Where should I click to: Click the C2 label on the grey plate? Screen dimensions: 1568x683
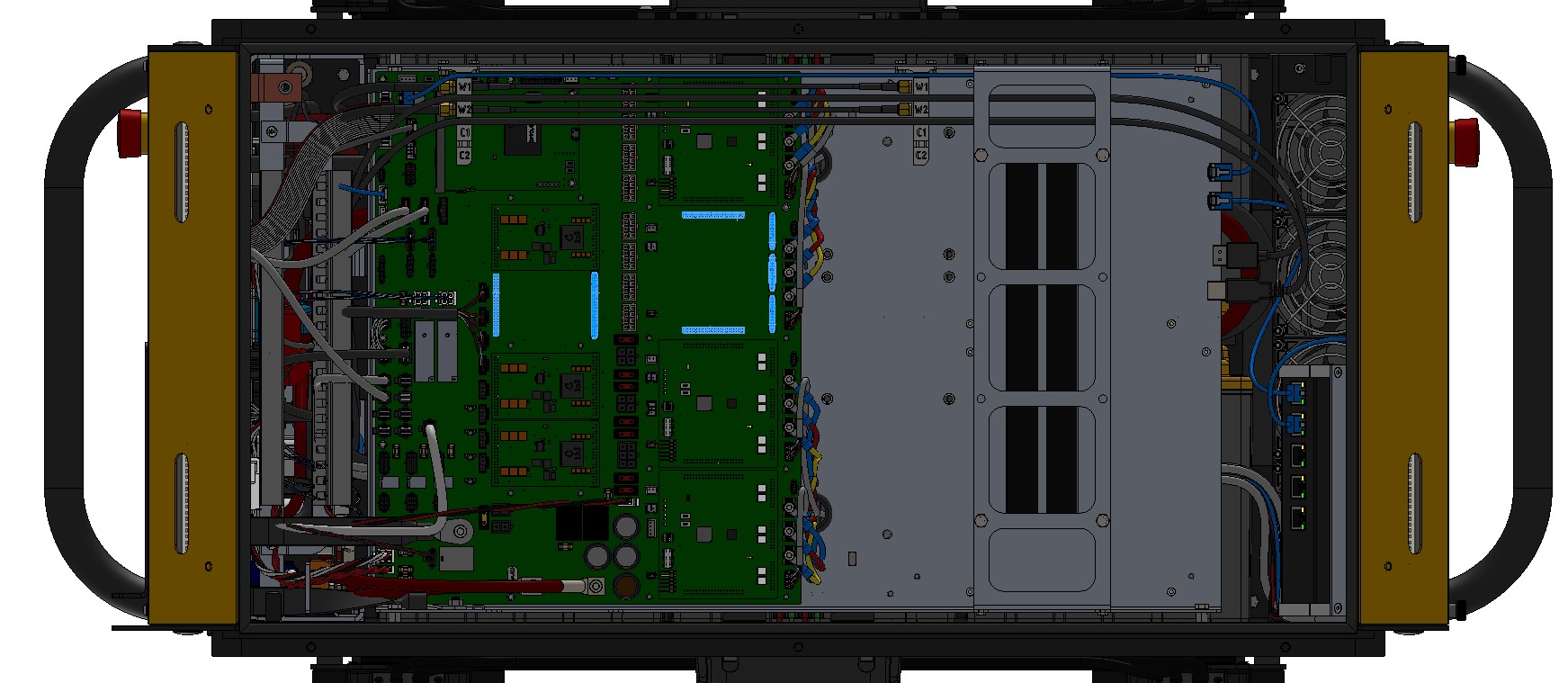[x=921, y=155]
